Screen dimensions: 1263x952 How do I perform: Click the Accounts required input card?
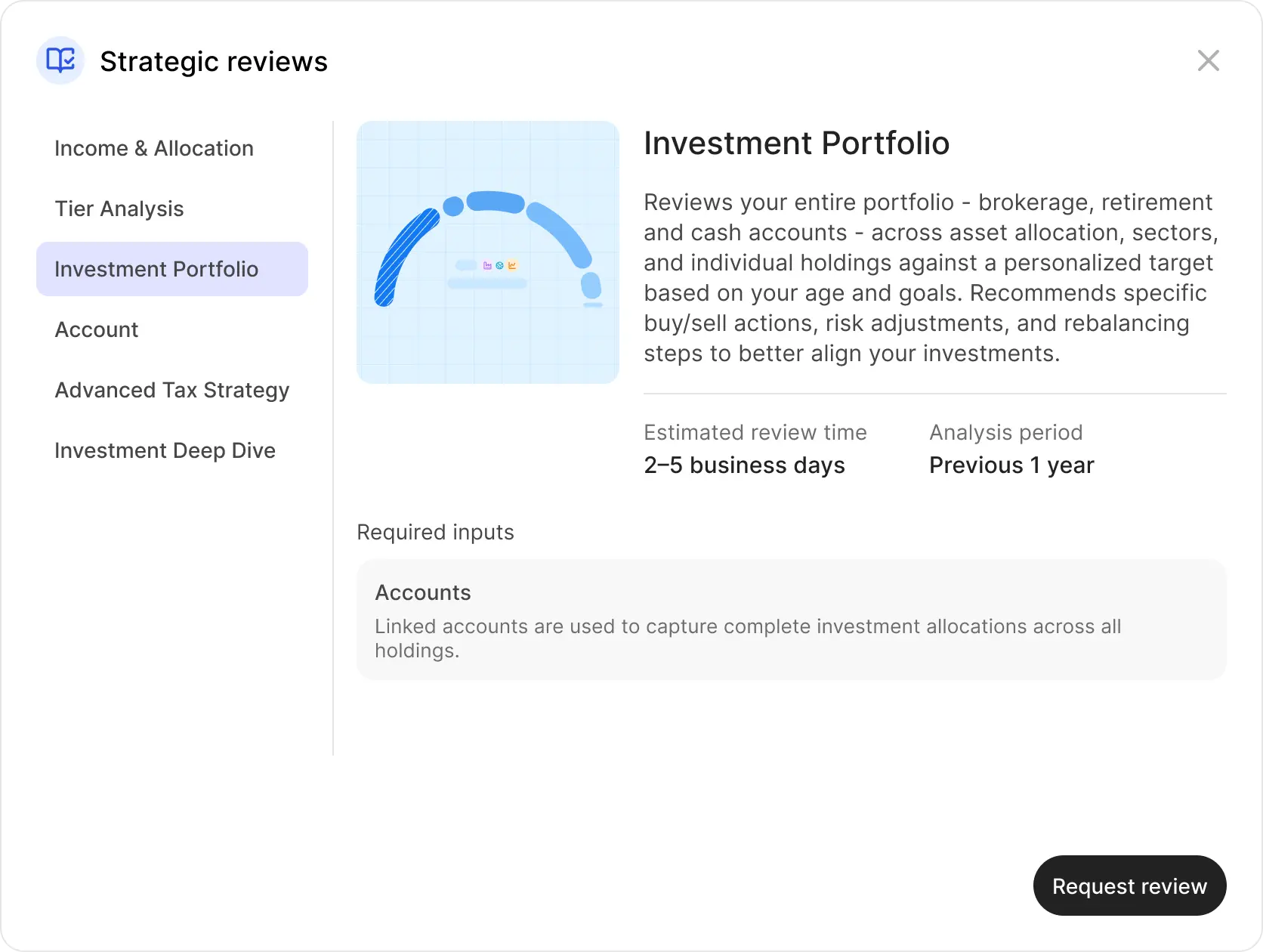(x=792, y=620)
